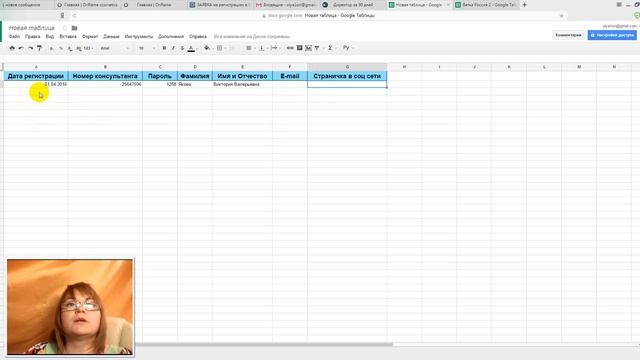
Task: Select column G header
Action: (347, 67)
